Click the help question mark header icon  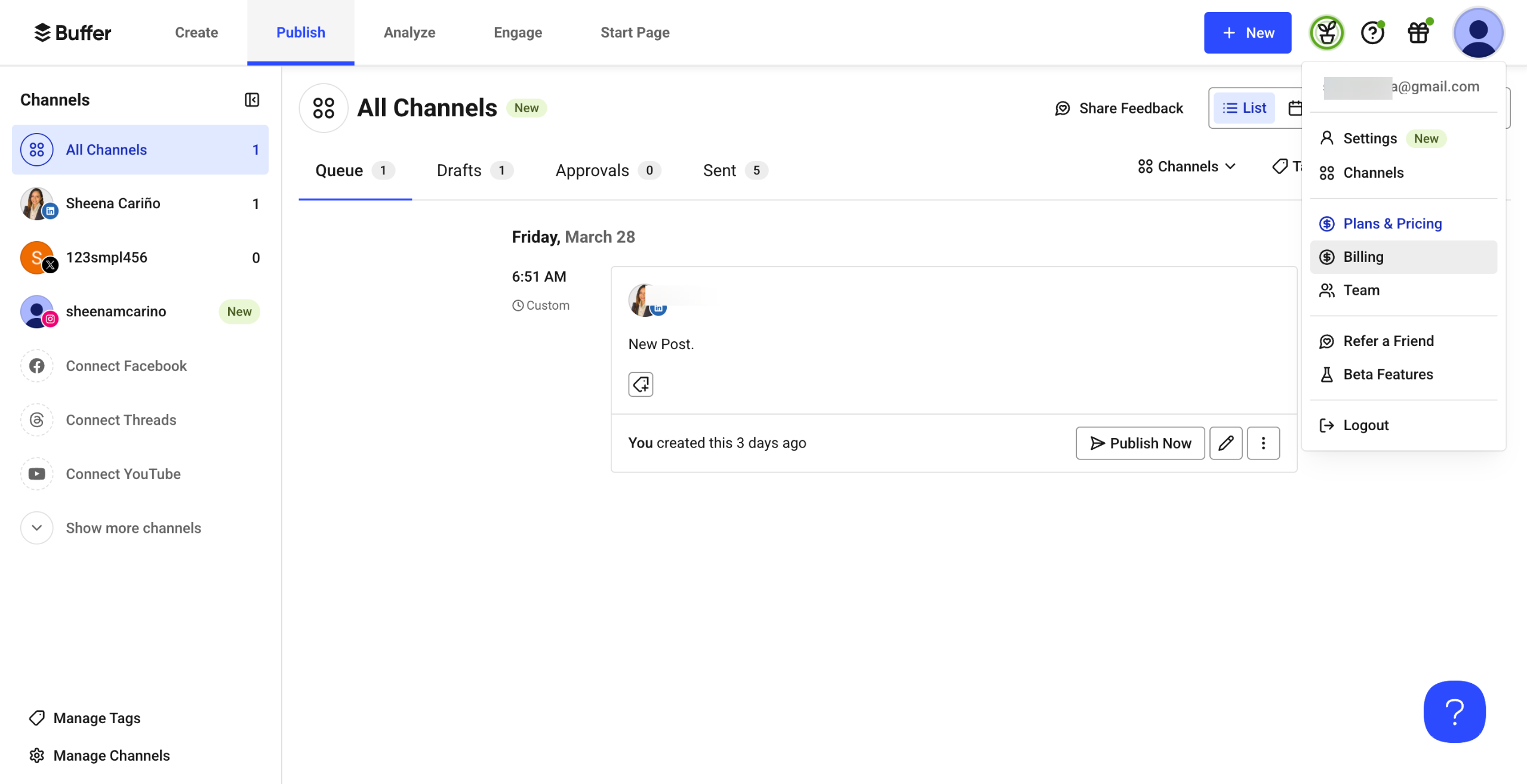[x=1372, y=33]
